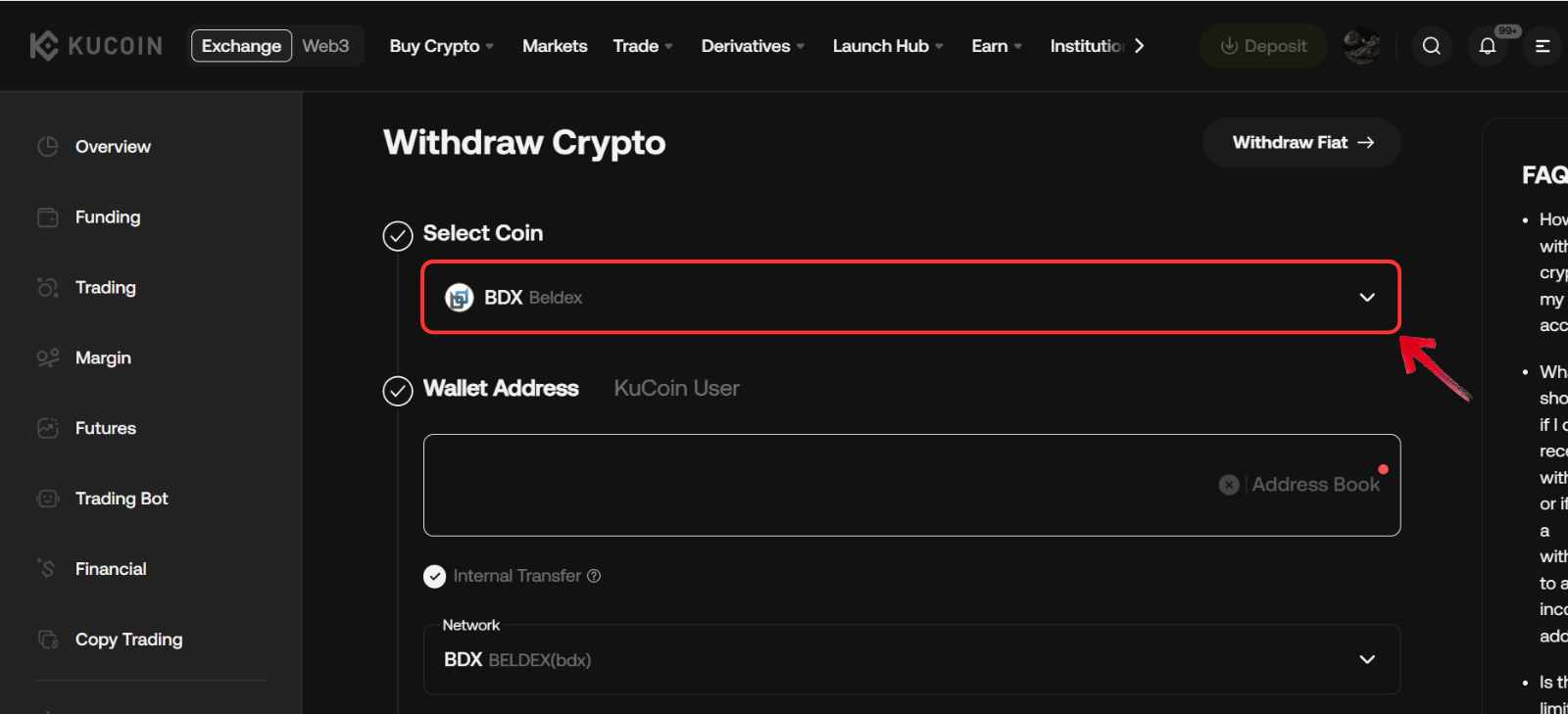Open the Markets menu item
Screen dimensions: 1568x714
coord(555,45)
